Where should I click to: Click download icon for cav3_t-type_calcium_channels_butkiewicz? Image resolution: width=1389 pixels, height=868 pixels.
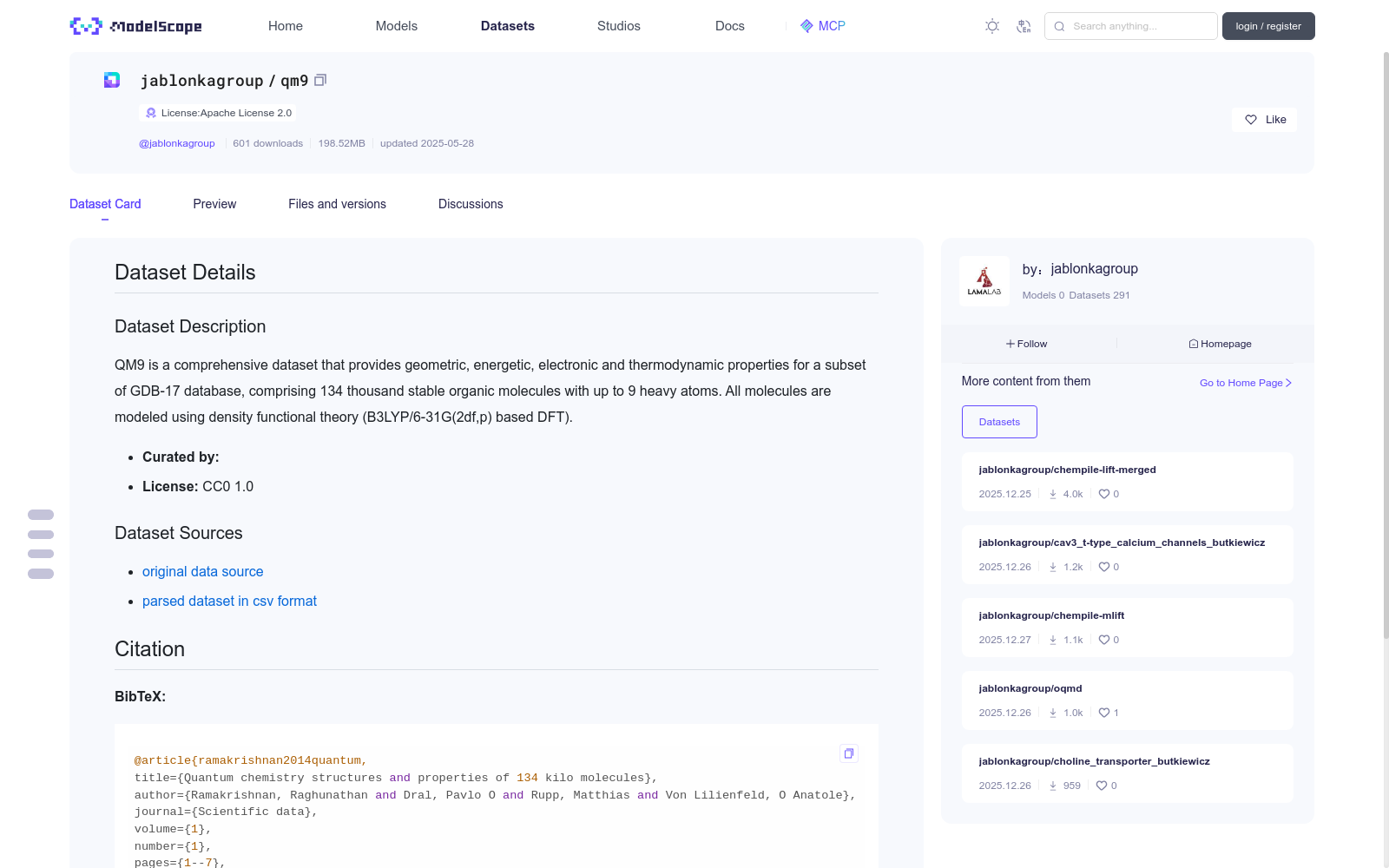coord(1053,567)
